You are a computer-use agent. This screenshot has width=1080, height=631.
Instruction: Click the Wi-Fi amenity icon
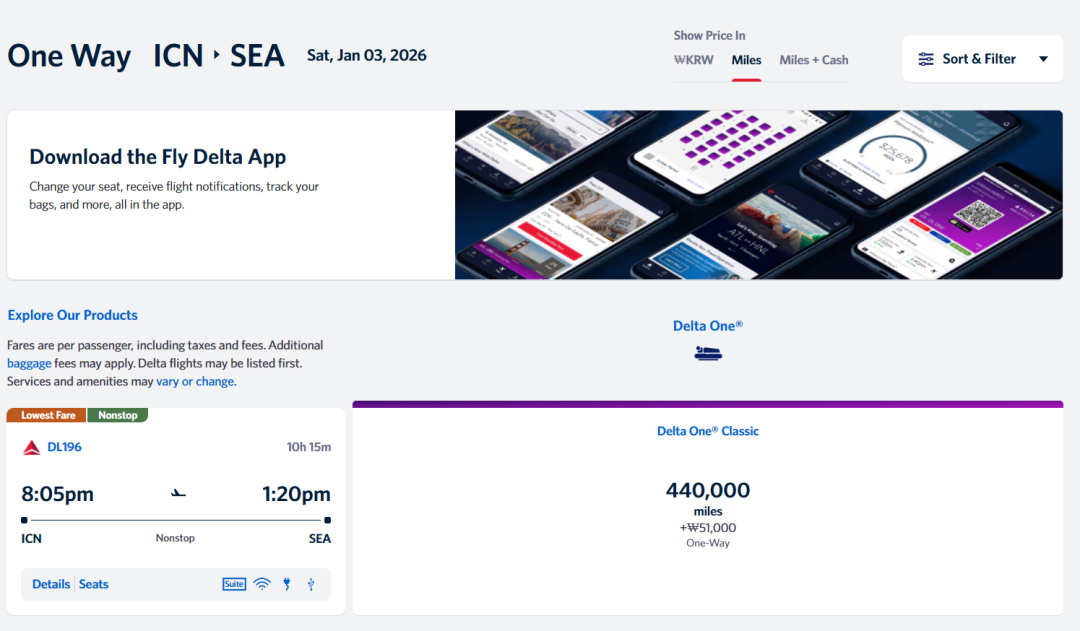pos(262,584)
